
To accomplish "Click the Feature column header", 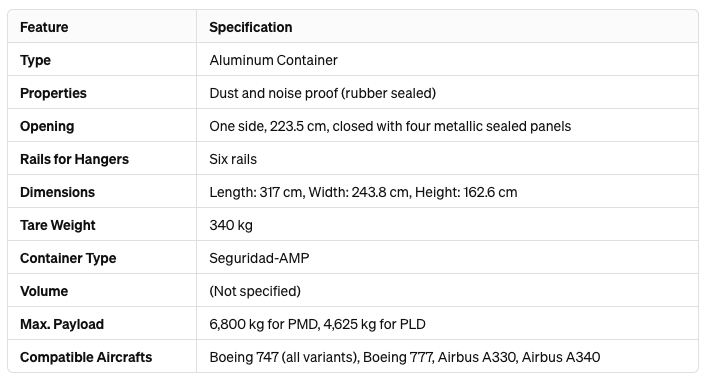I will (44, 27).
